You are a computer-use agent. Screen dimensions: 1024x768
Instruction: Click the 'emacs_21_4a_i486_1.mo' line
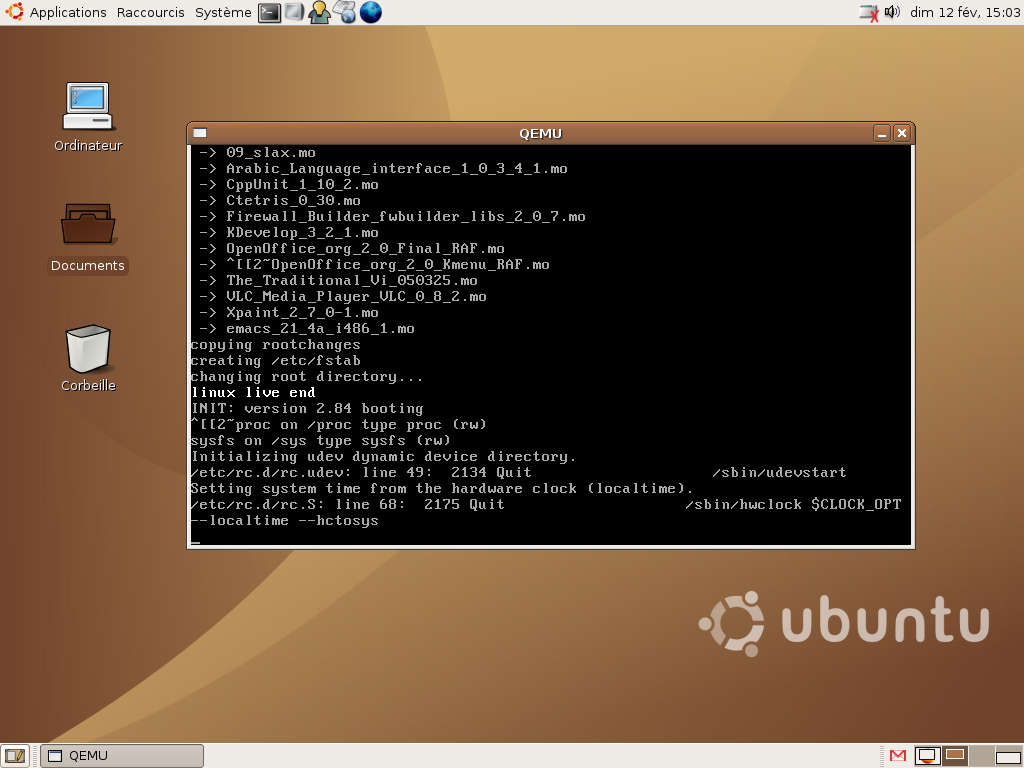[320, 329]
